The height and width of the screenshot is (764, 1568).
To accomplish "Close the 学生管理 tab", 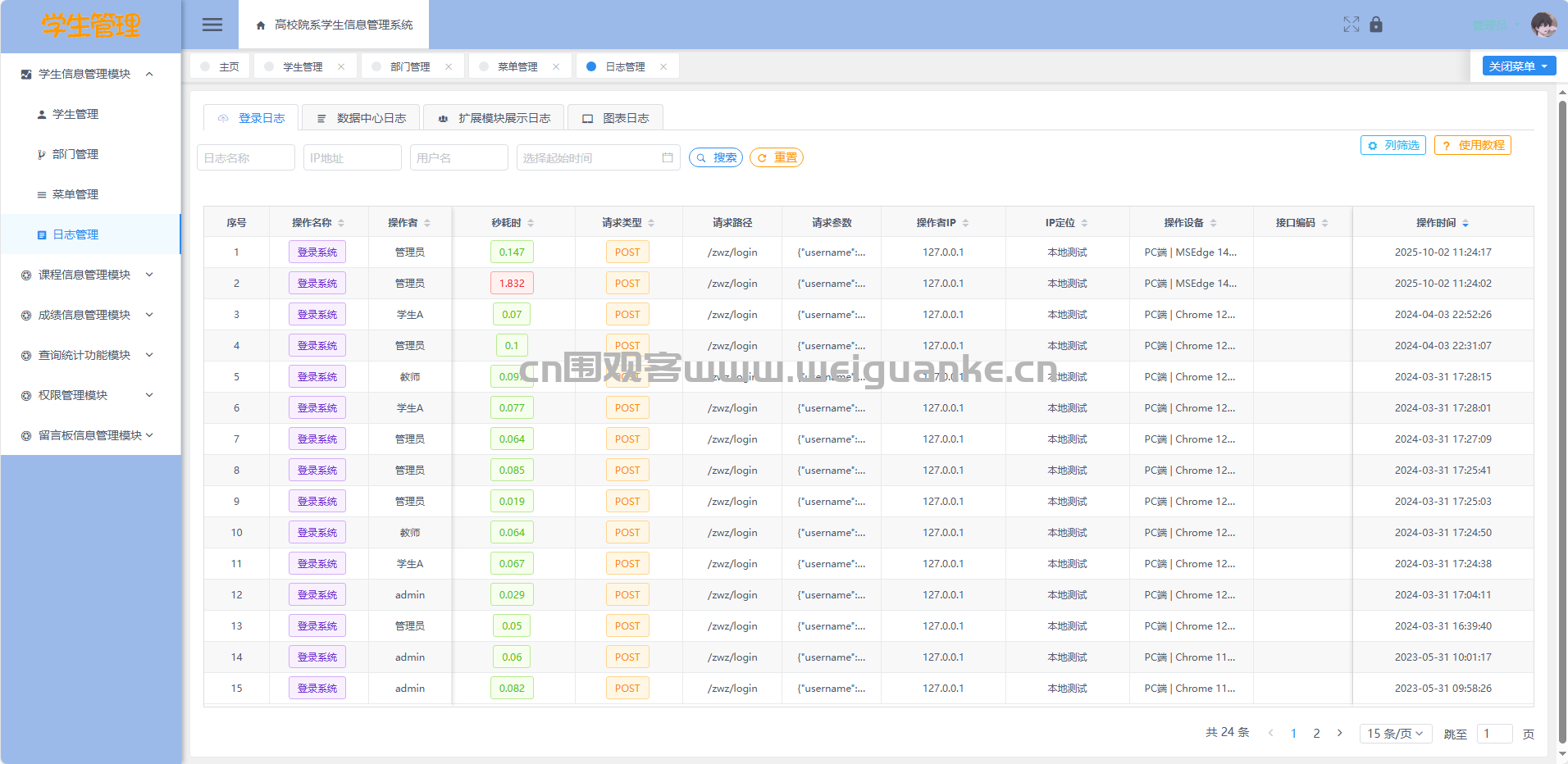I will click(x=341, y=67).
